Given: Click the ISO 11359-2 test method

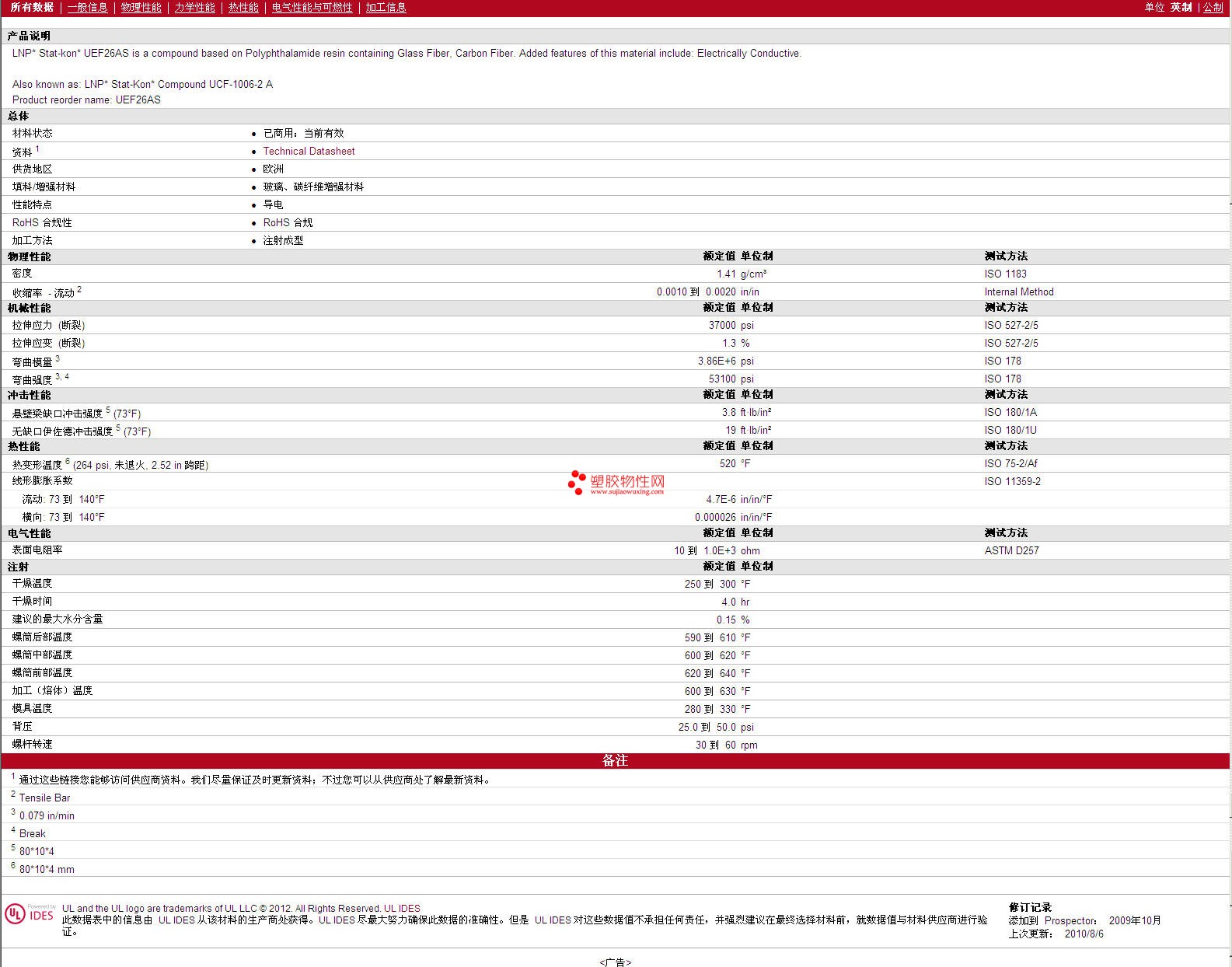Looking at the screenshot, I should 1012,481.
